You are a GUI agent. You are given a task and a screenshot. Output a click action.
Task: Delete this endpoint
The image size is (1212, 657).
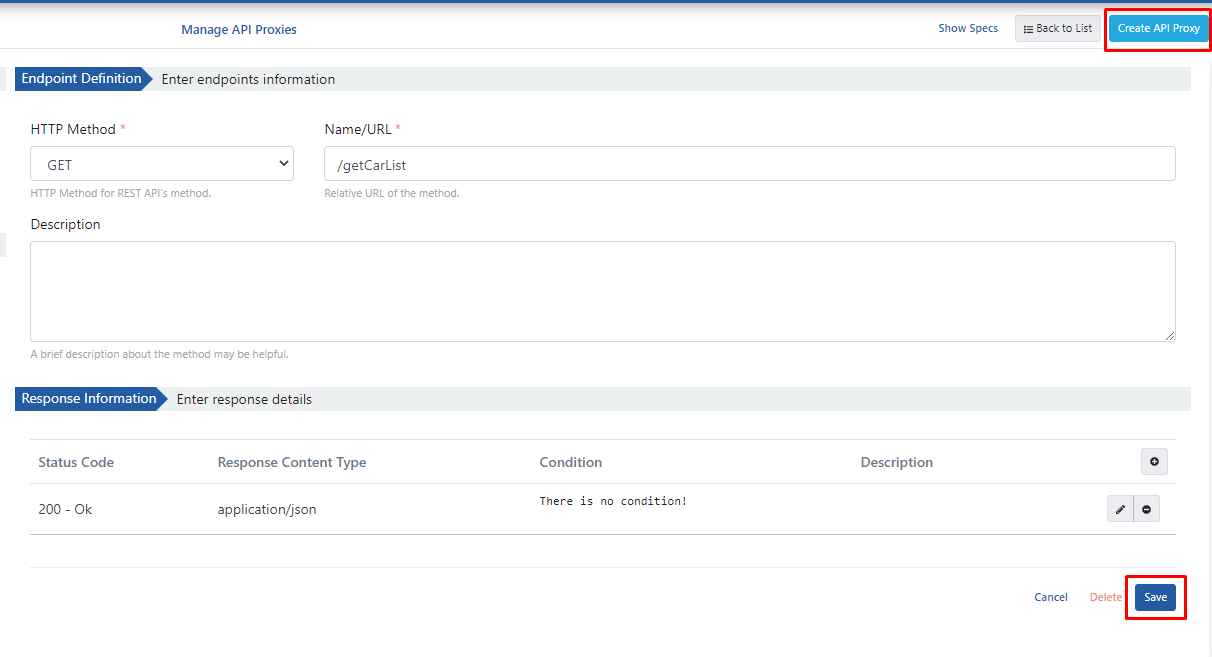[x=1106, y=597]
